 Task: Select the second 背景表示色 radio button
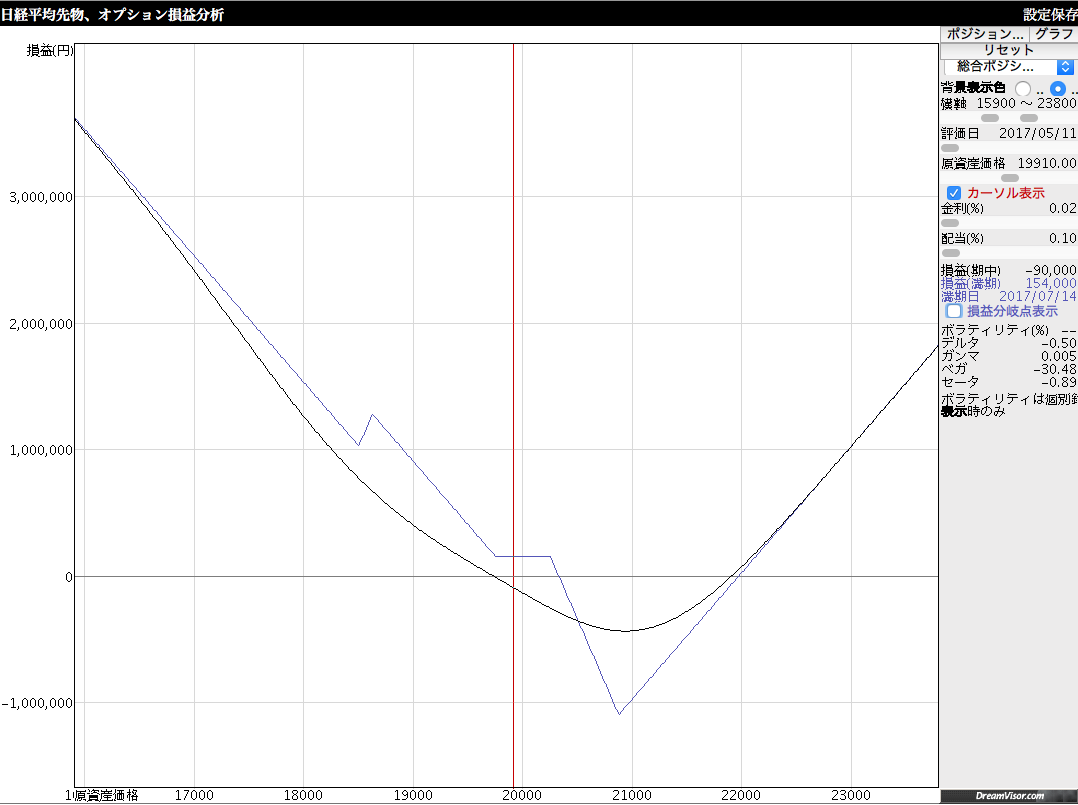tap(1058, 89)
